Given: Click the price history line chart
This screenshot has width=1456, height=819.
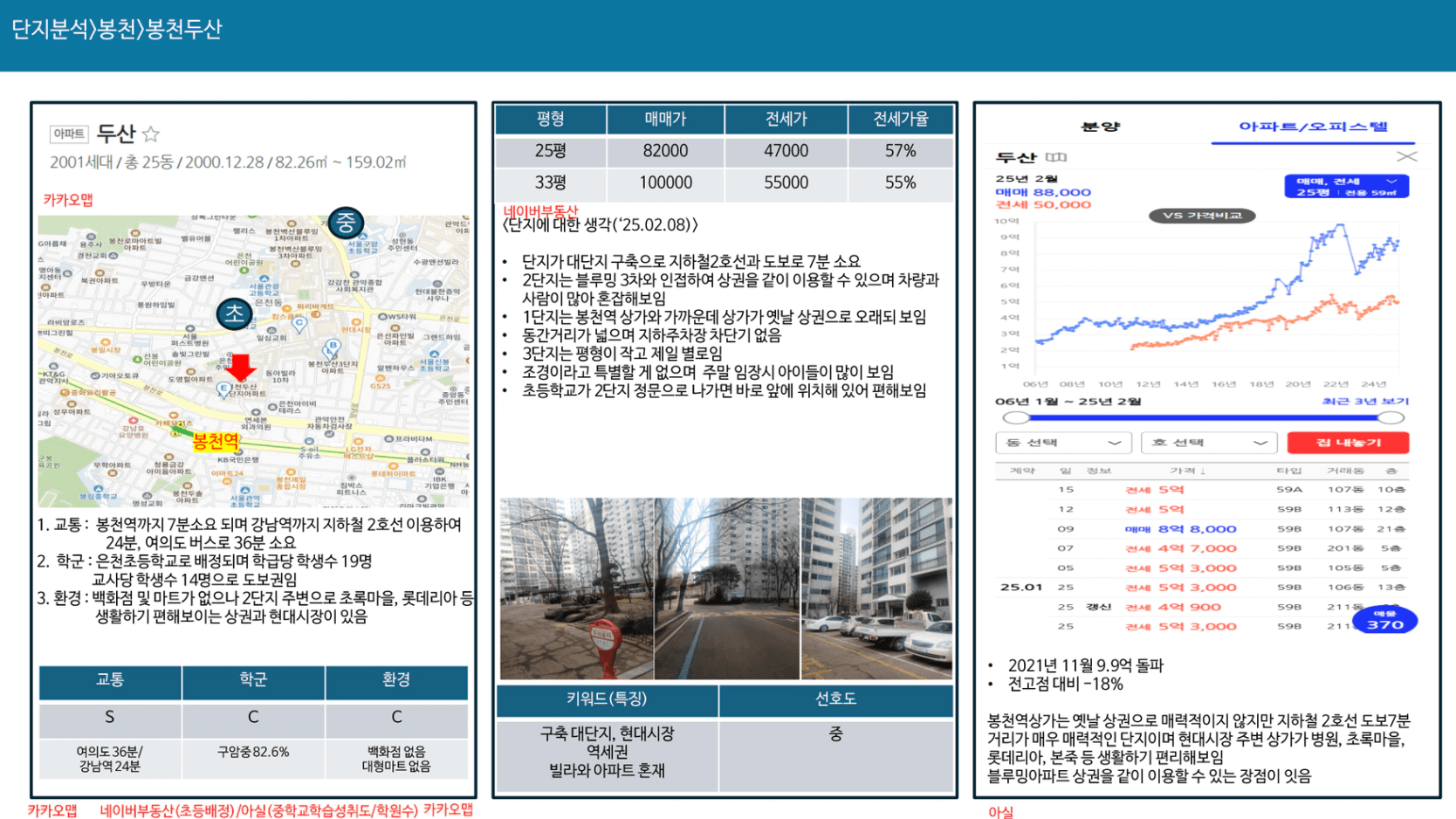Looking at the screenshot, I should [1203, 301].
